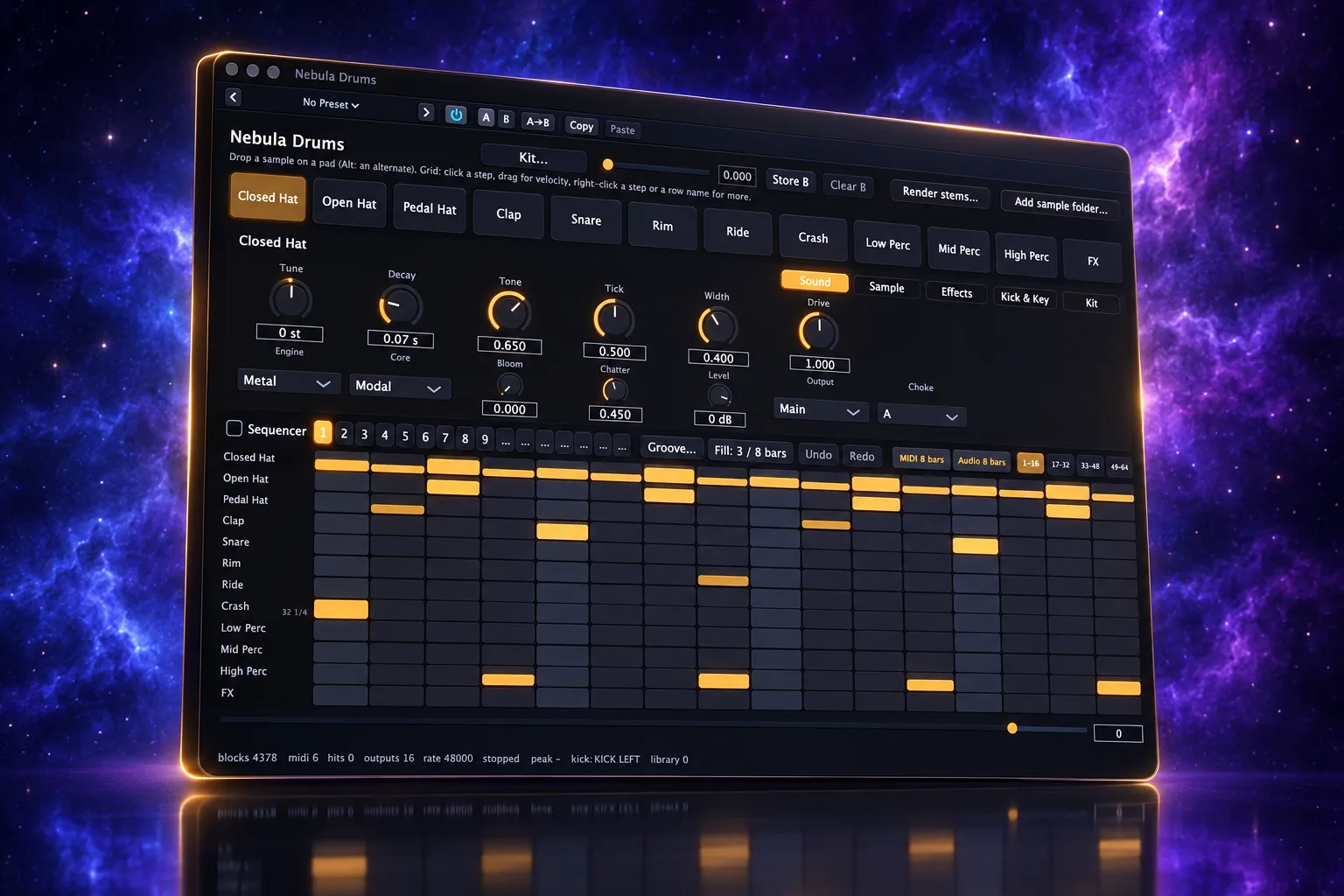Viewport: 1344px width, 896px height.
Task: Click the Decay knob
Action: point(401,306)
